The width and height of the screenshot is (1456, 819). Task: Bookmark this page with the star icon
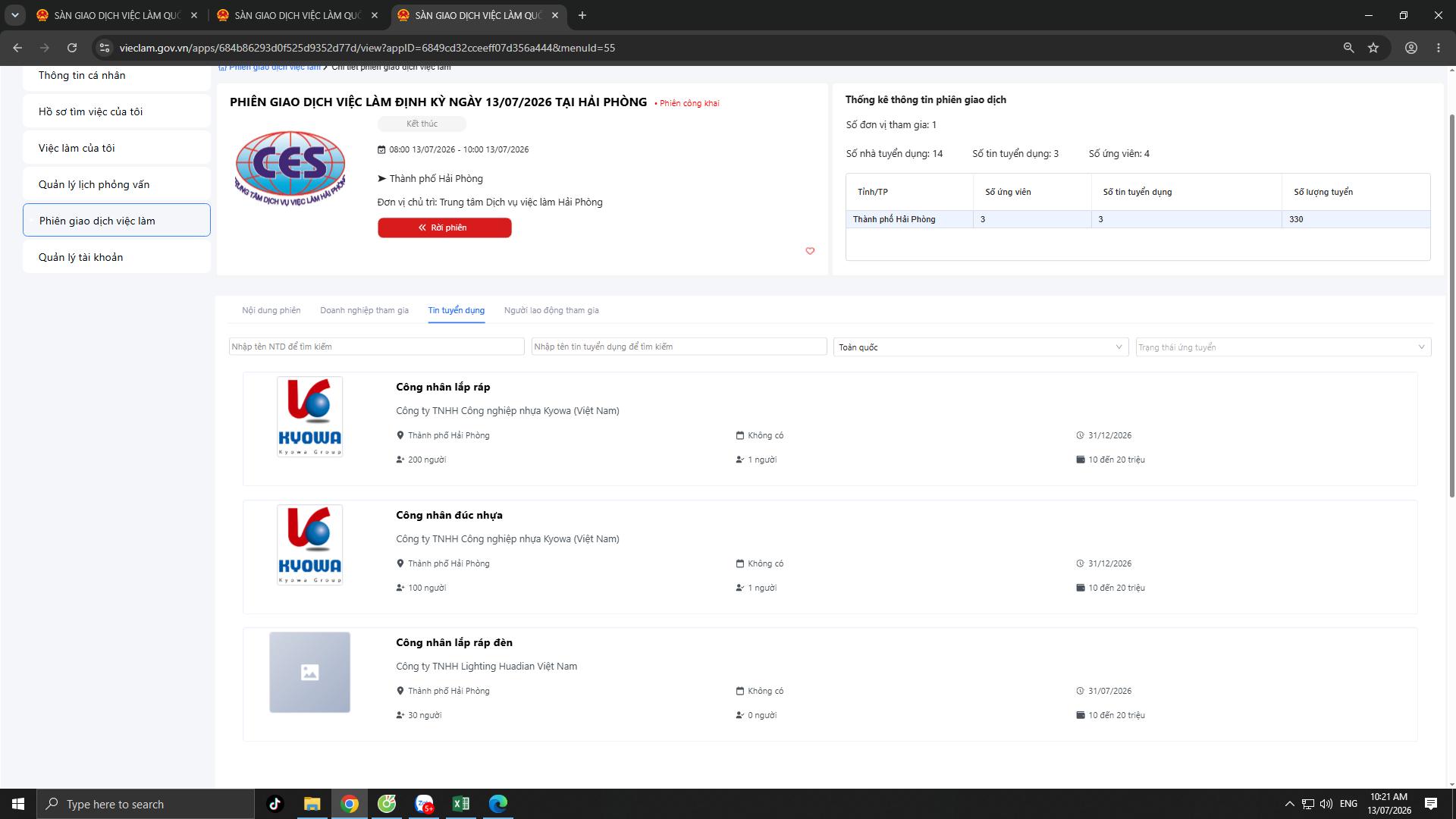(x=1373, y=48)
